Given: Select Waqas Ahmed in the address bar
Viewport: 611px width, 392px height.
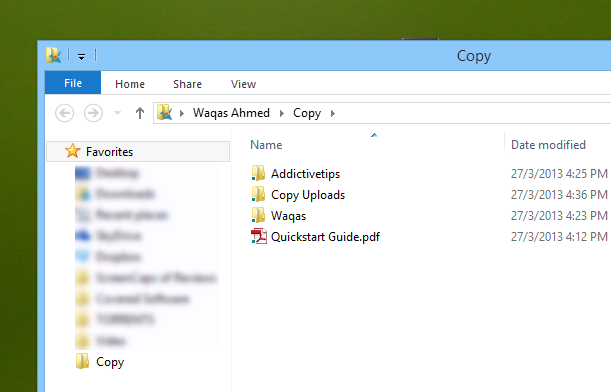Looking at the screenshot, I should 231,113.
